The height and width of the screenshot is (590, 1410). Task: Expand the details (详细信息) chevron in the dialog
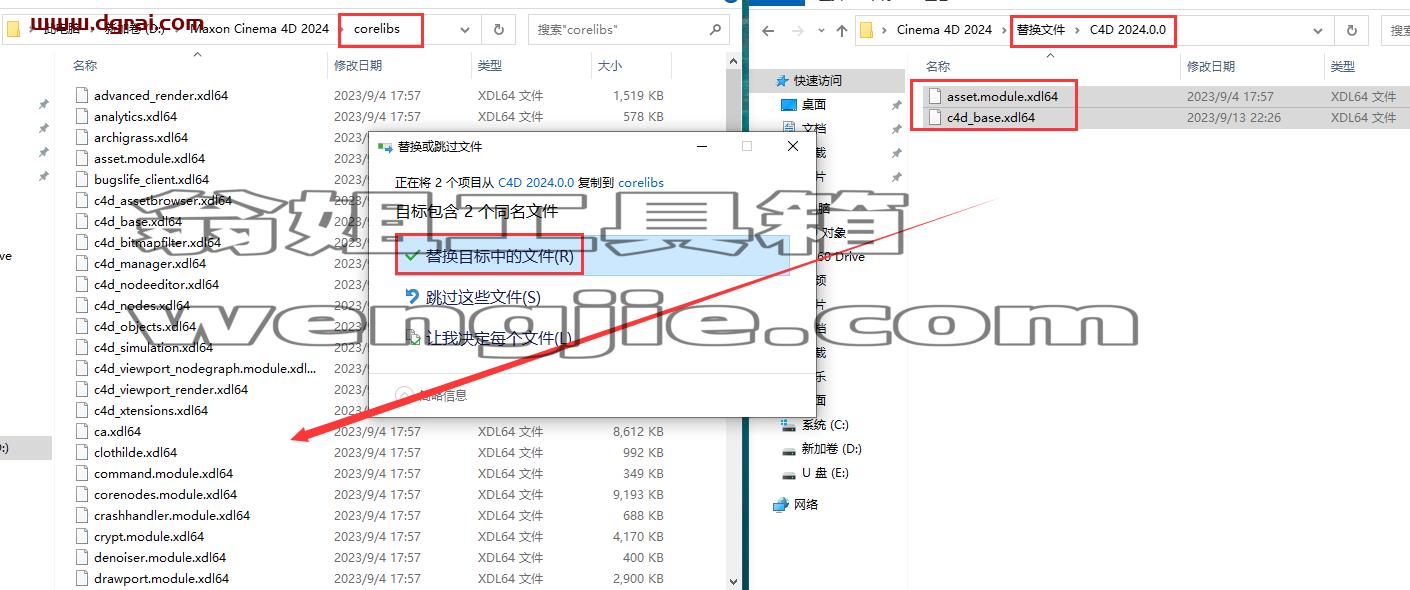[x=404, y=395]
